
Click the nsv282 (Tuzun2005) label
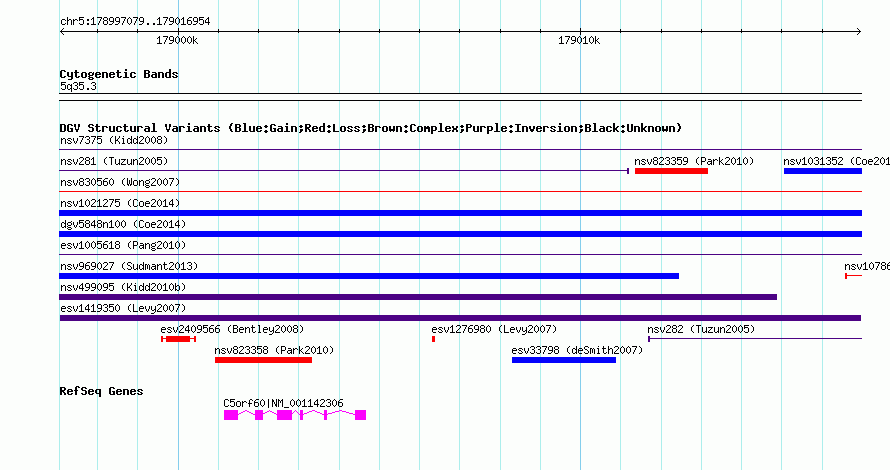pos(701,329)
